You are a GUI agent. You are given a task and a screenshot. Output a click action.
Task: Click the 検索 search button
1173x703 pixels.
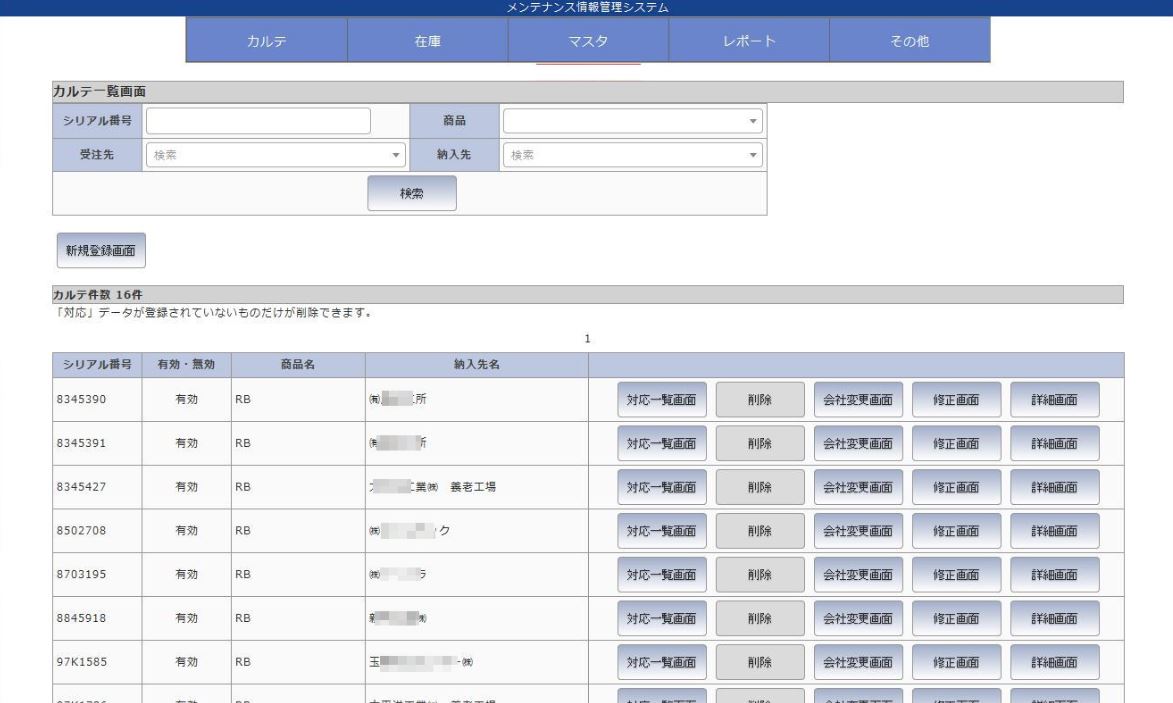pyautogui.click(x=412, y=193)
